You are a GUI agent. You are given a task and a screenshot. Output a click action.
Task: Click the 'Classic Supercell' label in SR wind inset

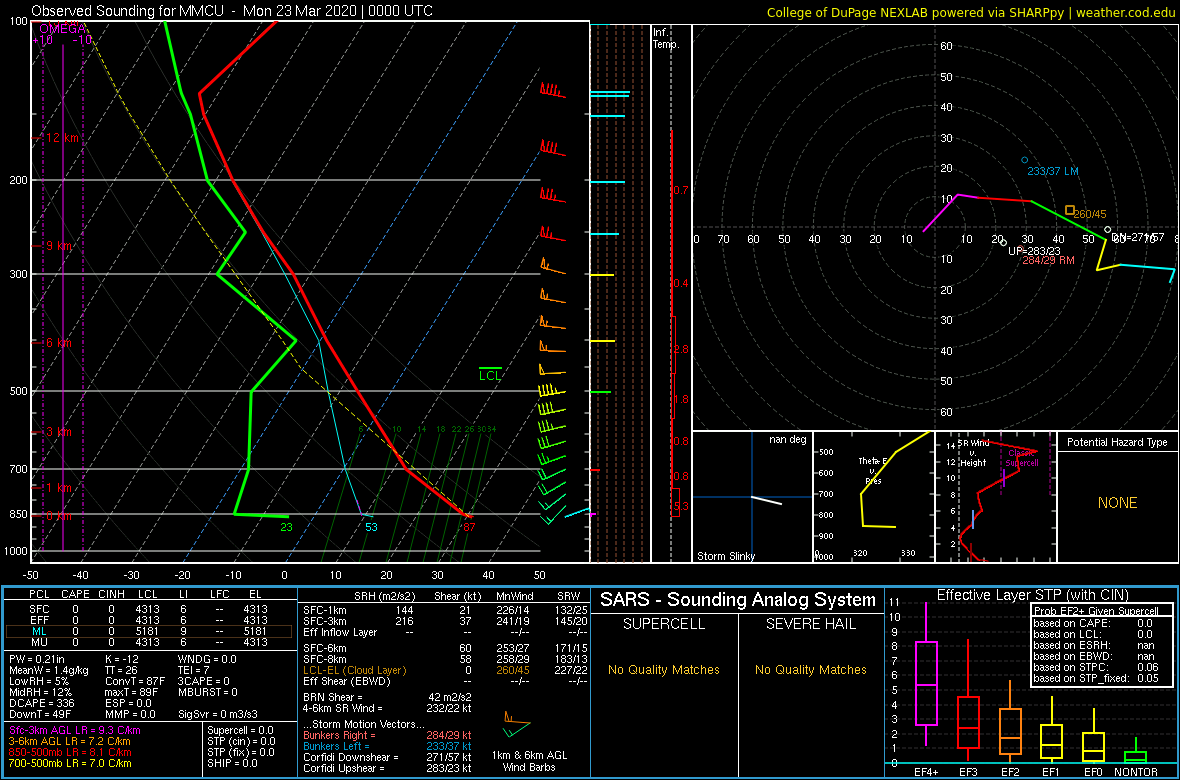click(1022, 458)
